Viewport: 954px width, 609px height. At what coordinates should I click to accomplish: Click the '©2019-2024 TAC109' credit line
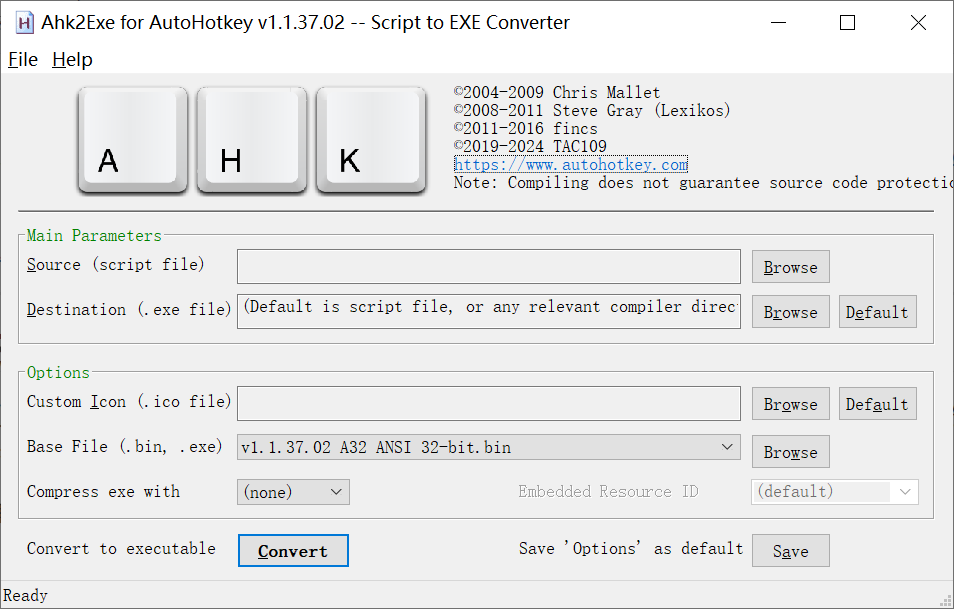[530, 146]
